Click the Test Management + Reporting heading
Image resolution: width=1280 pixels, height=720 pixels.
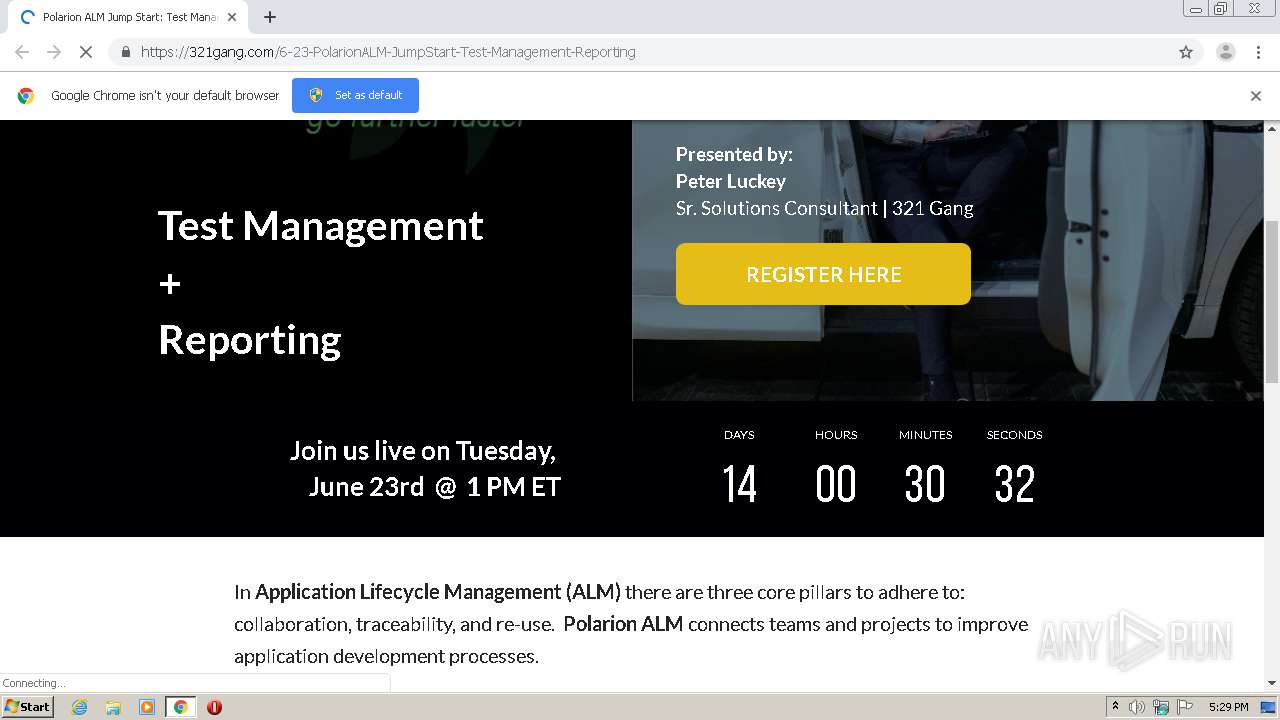click(x=321, y=283)
